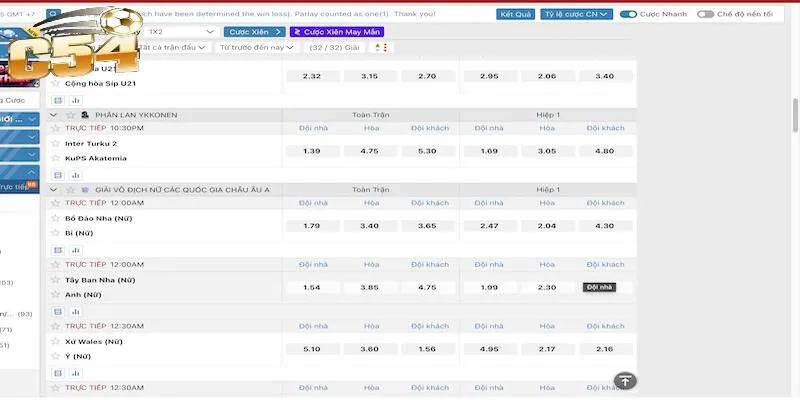Favorite the Inter Turku 2 team star
The height and width of the screenshot is (400, 800).
(x=56, y=144)
